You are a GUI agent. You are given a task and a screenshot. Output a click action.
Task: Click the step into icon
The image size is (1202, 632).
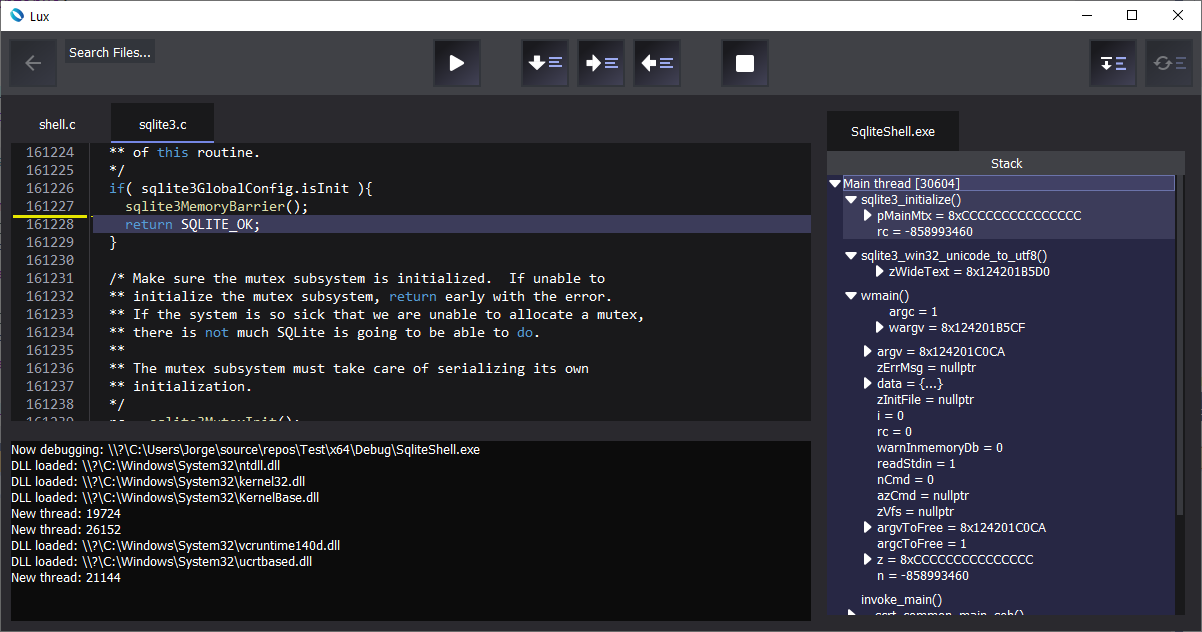[545, 63]
